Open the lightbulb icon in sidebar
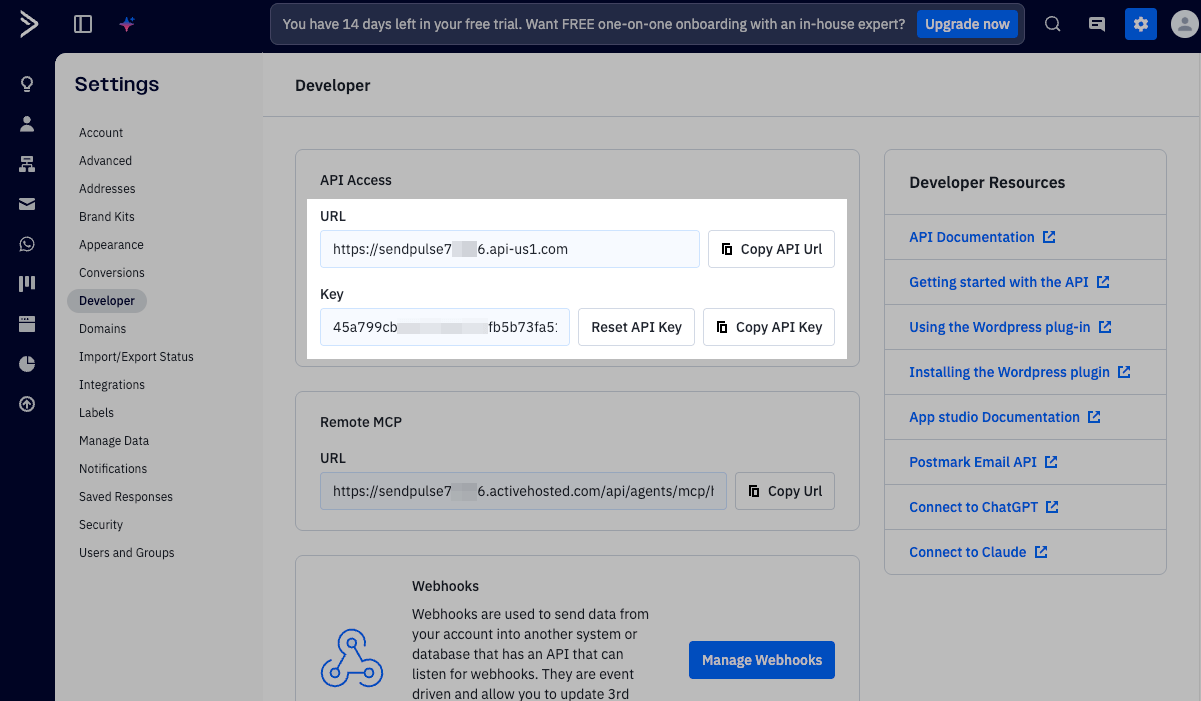The width and height of the screenshot is (1201, 701). [x=27, y=84]
